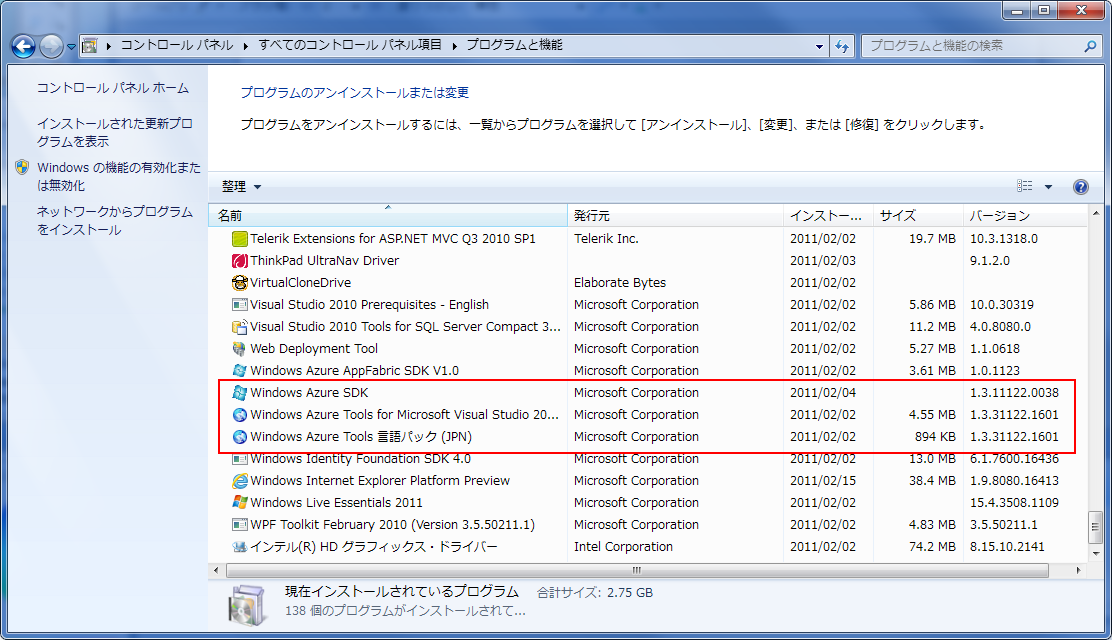This screenshot has width=1112, height=640.
Task: Click the Refresh button in address bar
Action: point(842,46)
